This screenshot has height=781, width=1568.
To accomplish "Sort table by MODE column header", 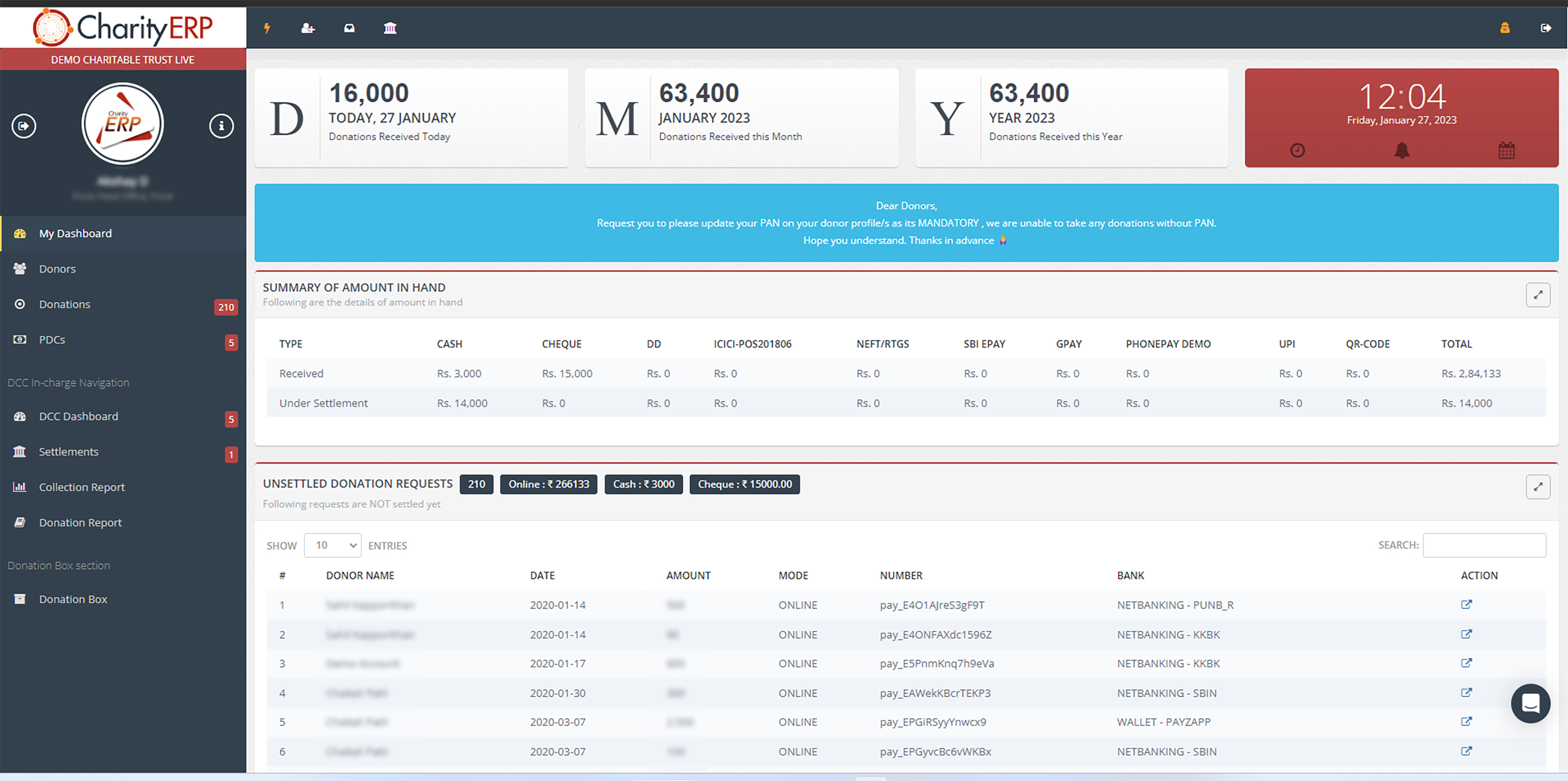I will click(x=793, y=576).
